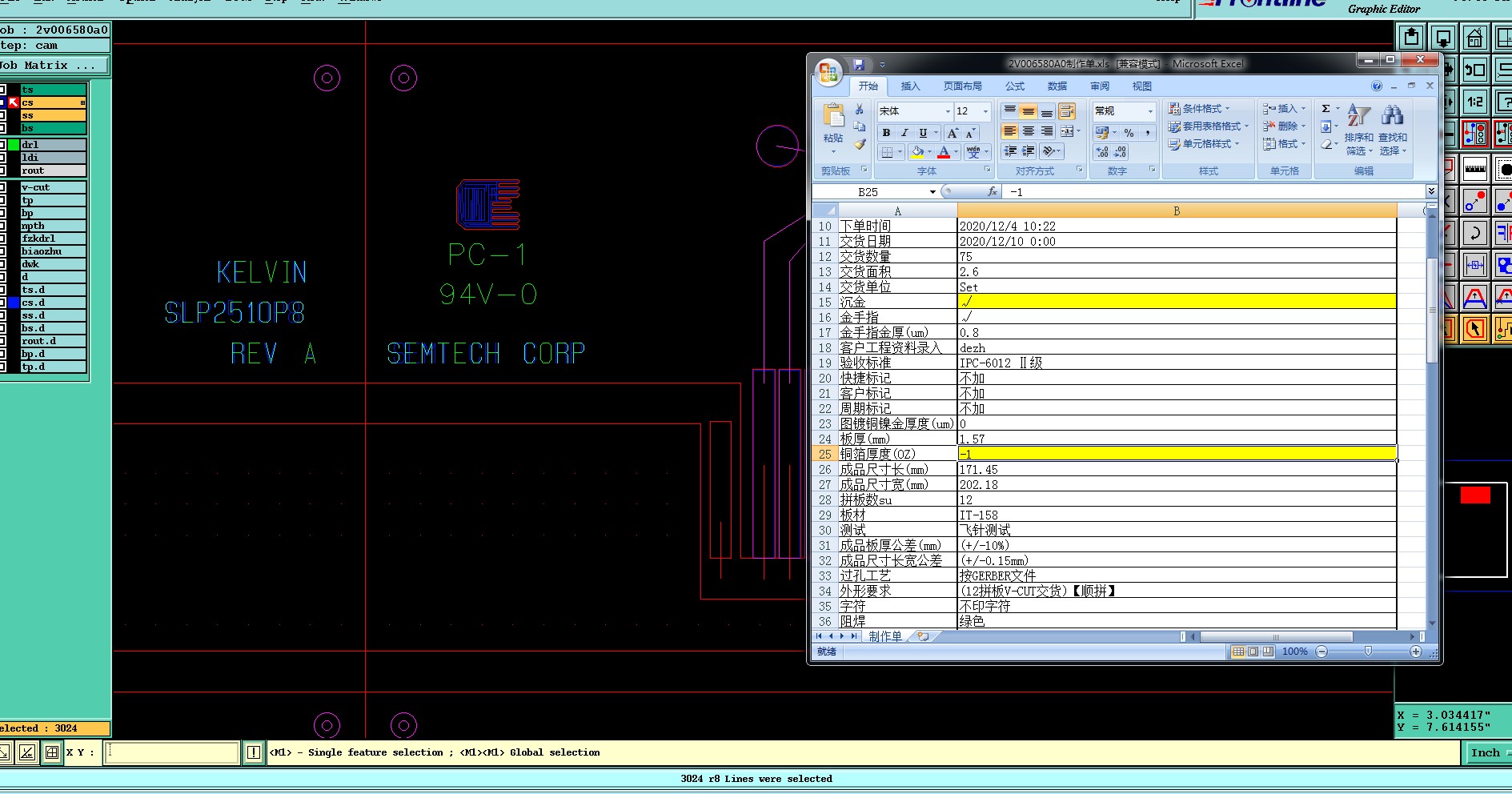Open the font size dropdown showing 12

(985, 111)
